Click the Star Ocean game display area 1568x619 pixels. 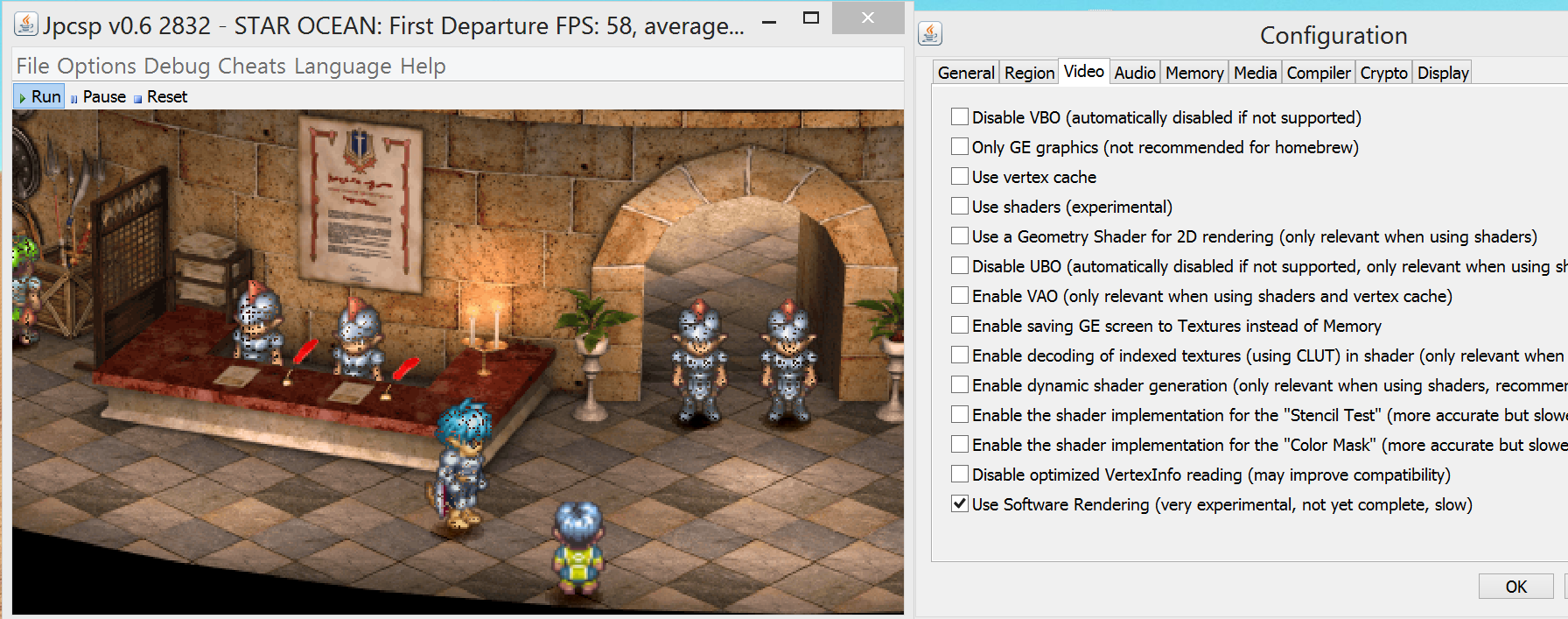458,362
